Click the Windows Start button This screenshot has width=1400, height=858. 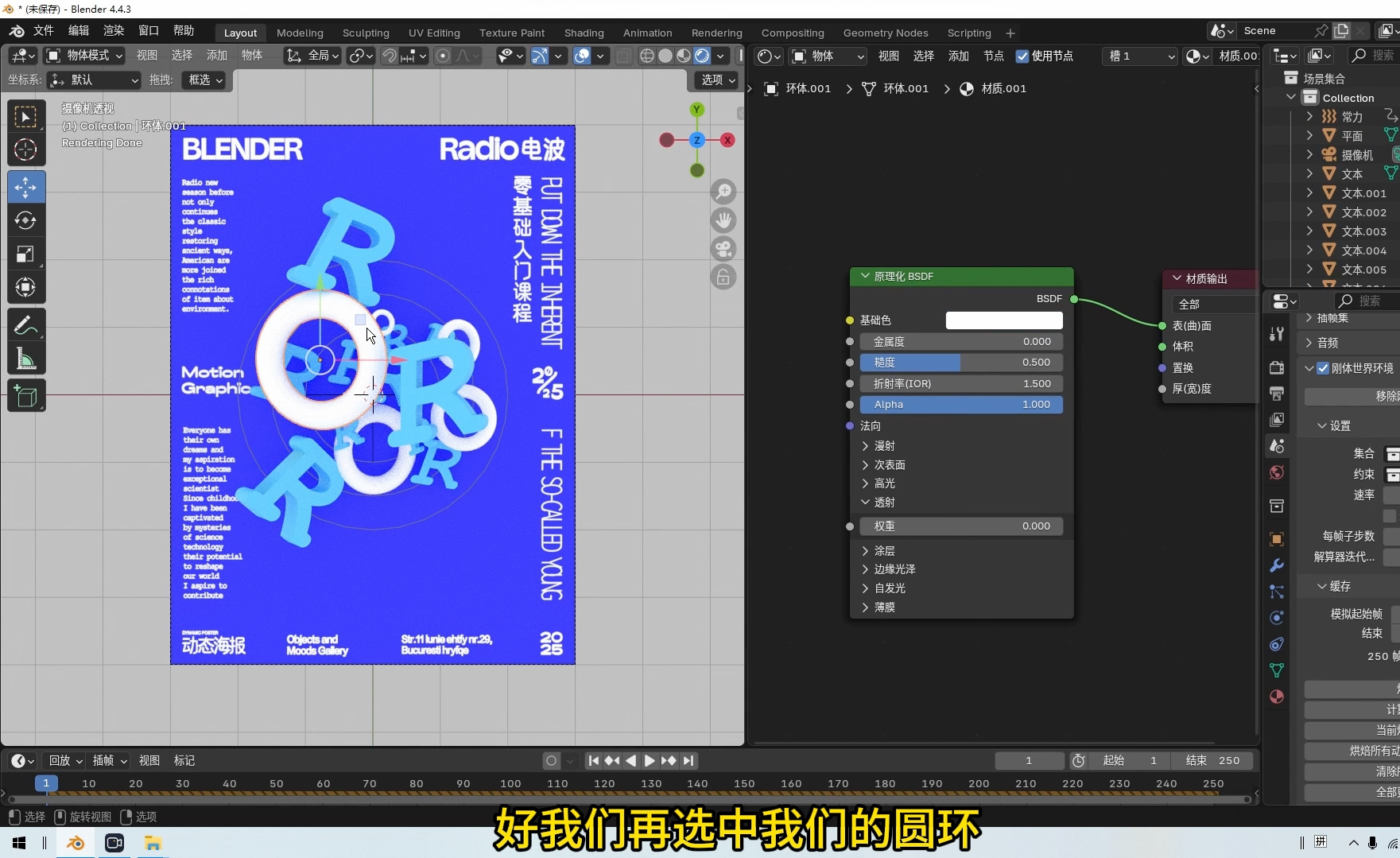click(x=19, y=843)
